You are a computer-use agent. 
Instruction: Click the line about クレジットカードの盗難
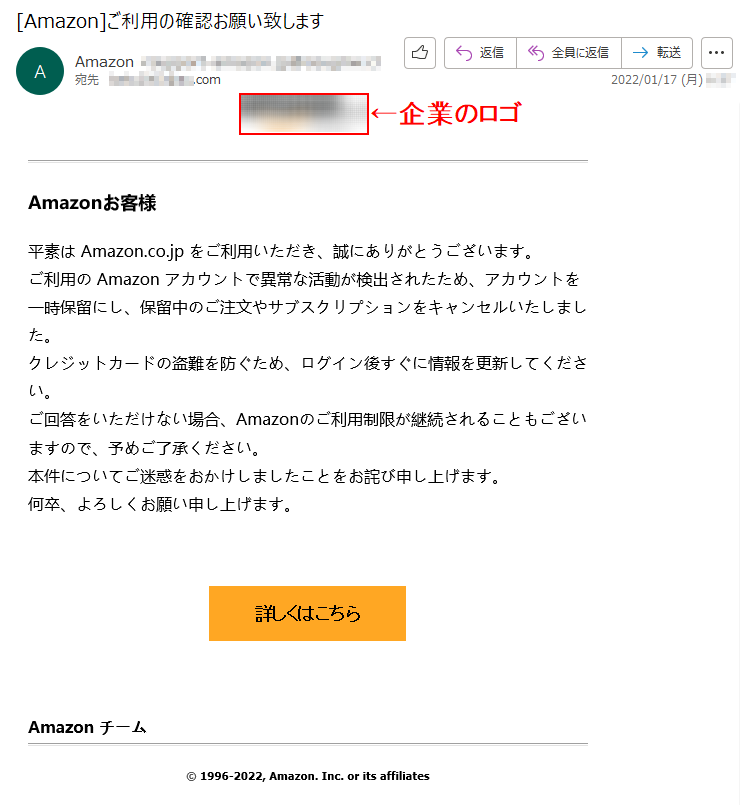pyautogui.click(x=307, y=377)
